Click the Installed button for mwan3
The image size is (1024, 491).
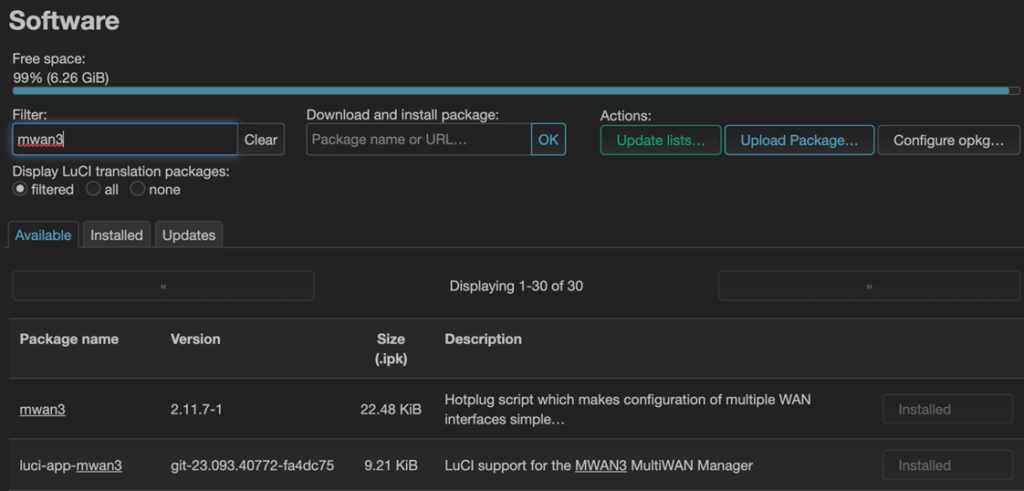[x=947, y=409]
